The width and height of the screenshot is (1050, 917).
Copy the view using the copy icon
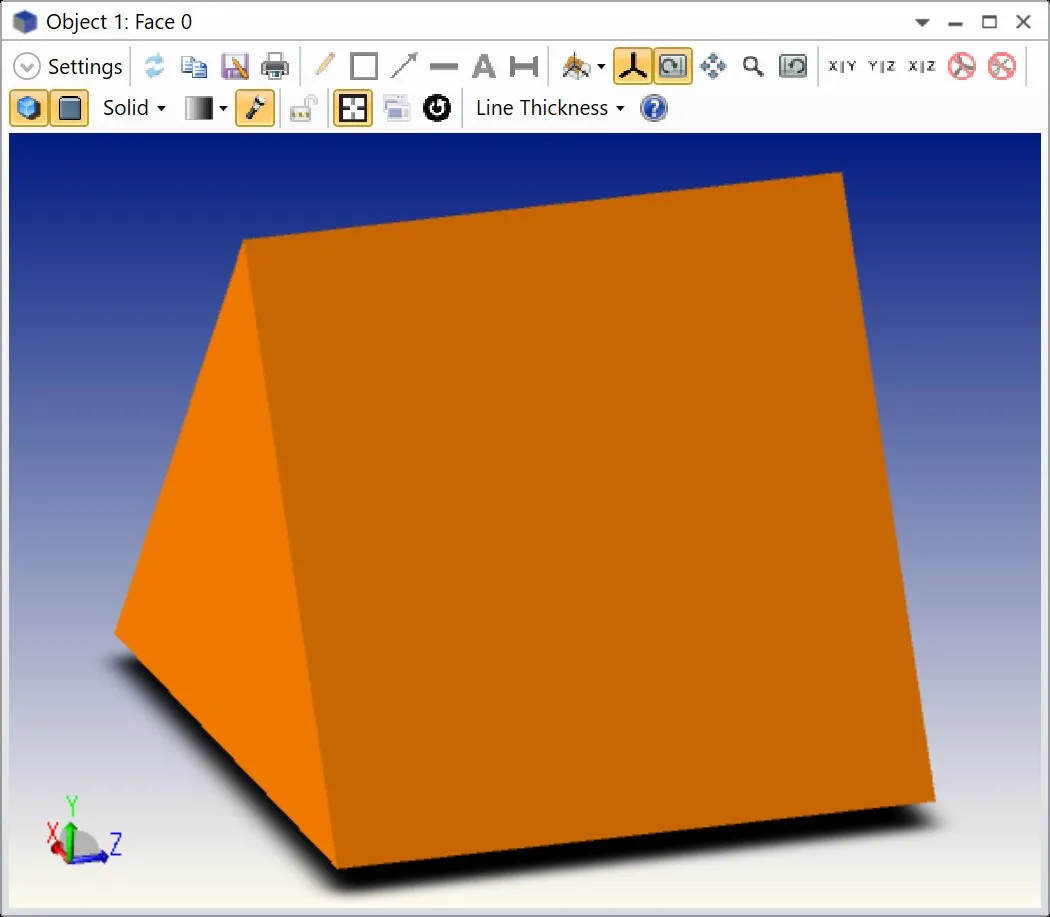pos(193,67)
